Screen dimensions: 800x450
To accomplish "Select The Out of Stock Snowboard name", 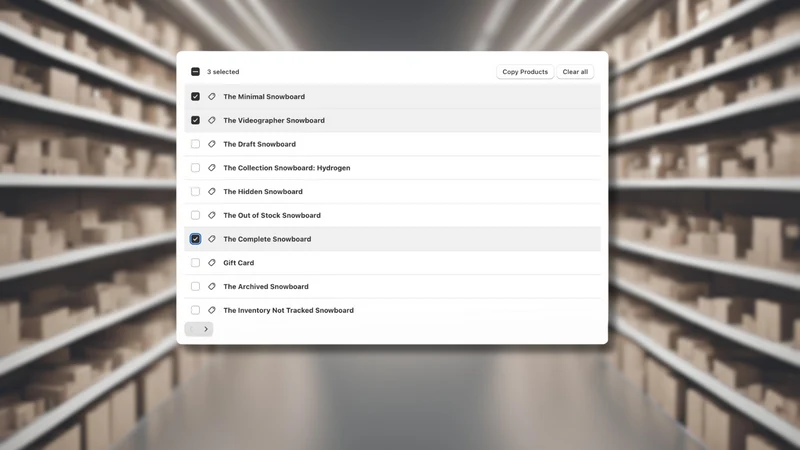I will tap(272, 215).
